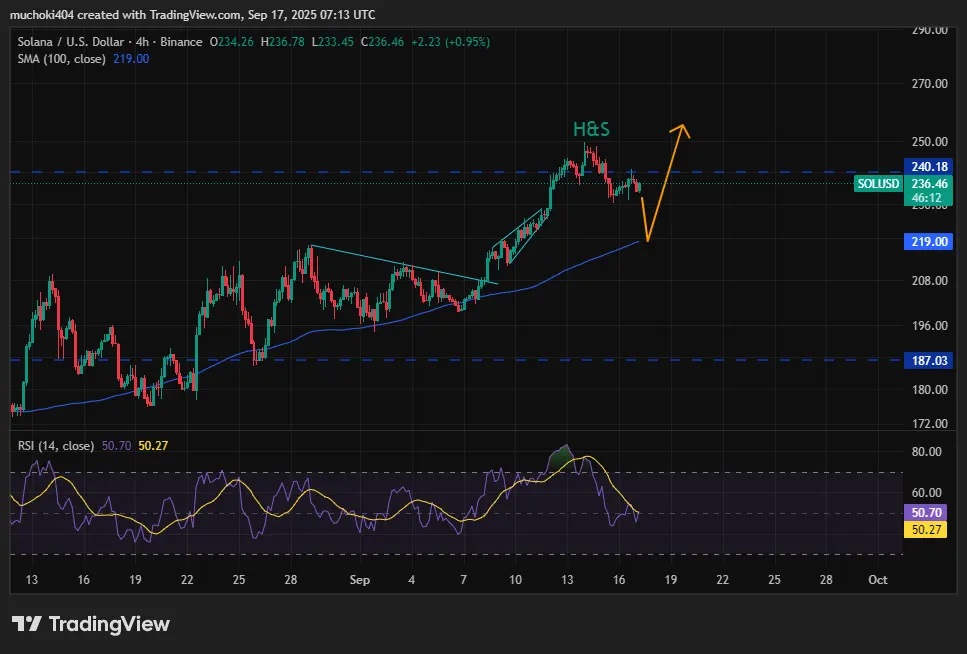Click the SOLUSD symbol tag on price axis
Image resolution: width=967 pixels, height=654 pixels.
coord(879,184)
